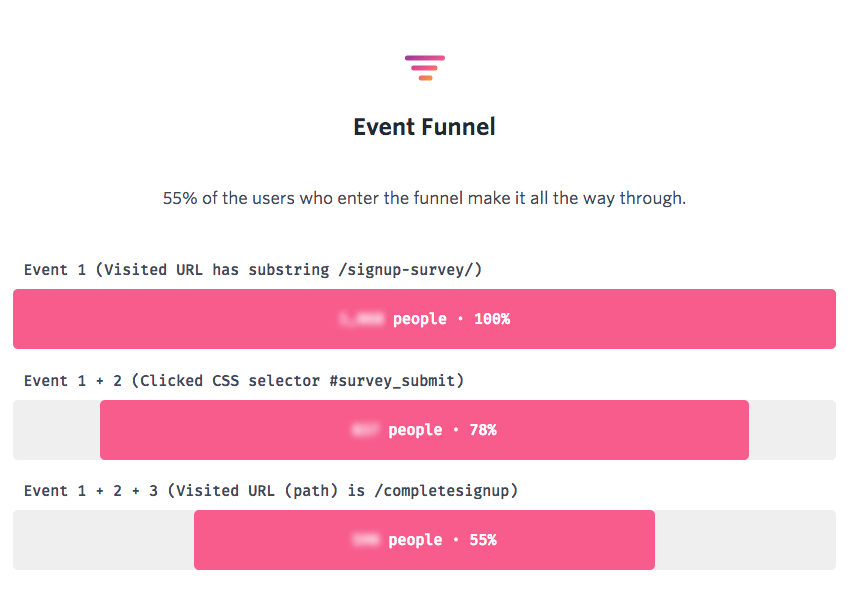Click the 78% percentage text
The width and height of the screenshot is (850, 590).
coord(483,430)
